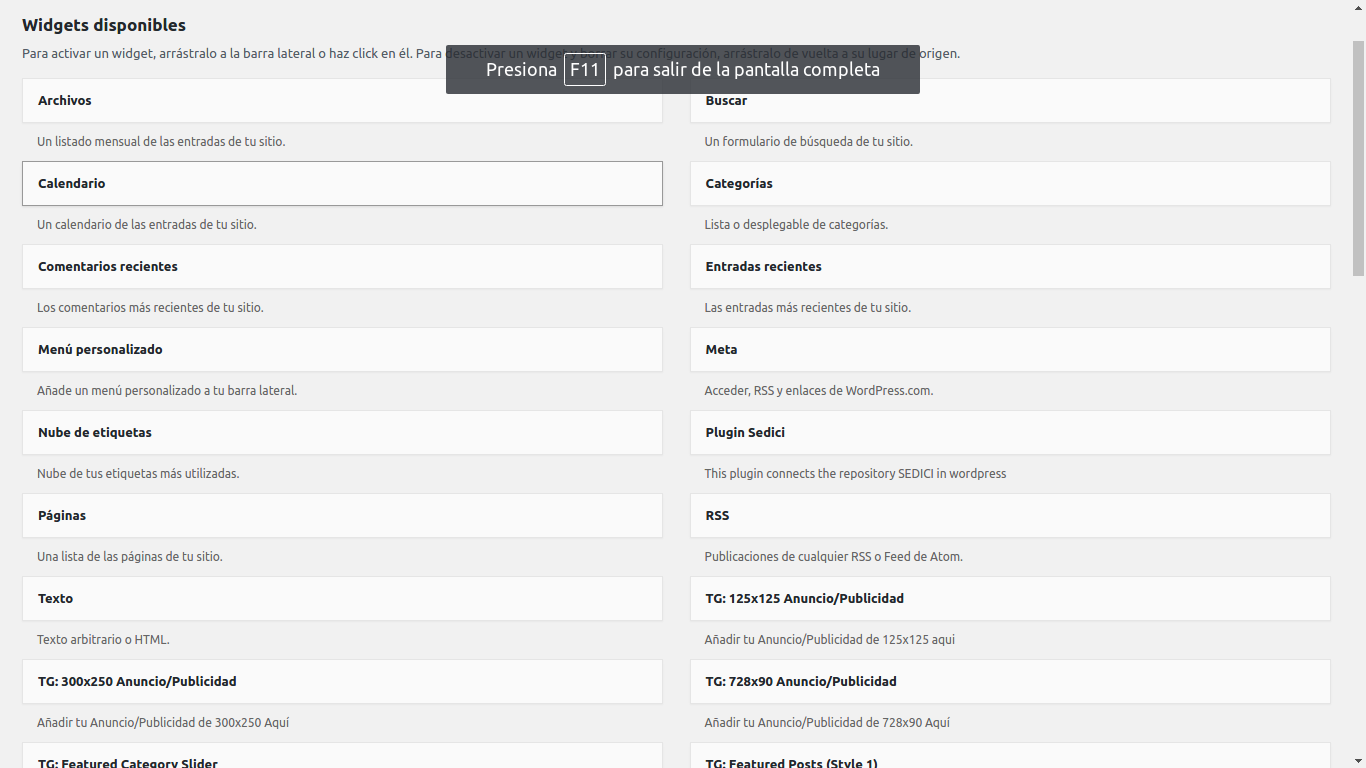Viewport: 1366px width, 768px height.
Task: Click the Widgets disponibles heading
Action: pyautogui.click(x=104, y=26)
